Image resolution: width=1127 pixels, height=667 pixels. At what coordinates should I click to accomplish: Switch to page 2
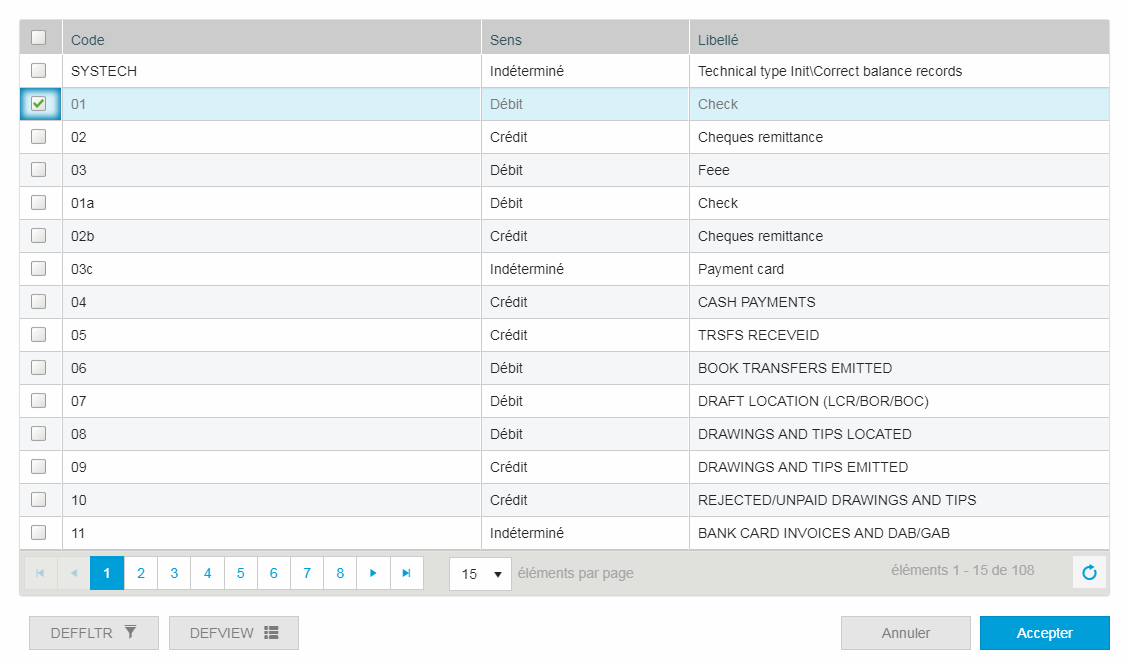tap(140, 573)
